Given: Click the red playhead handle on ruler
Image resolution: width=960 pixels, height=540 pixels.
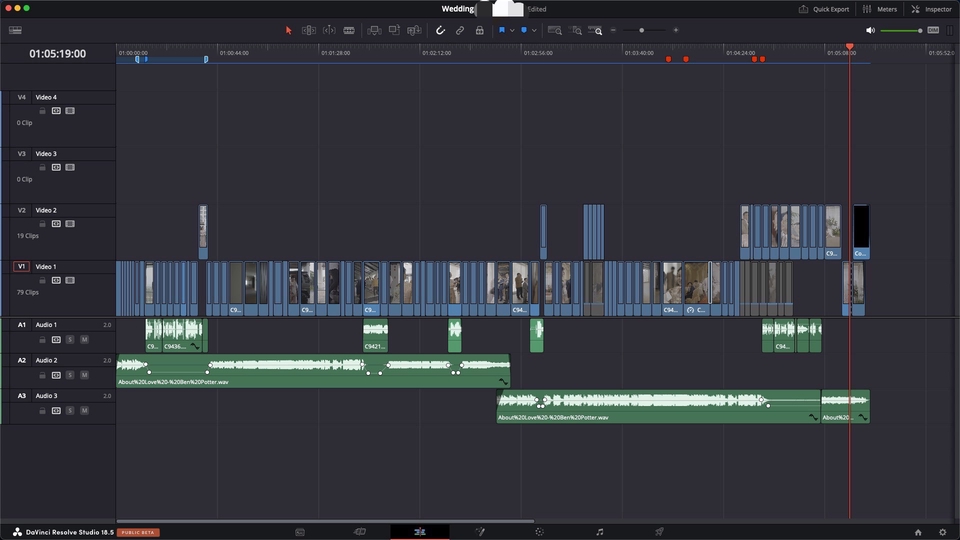Looking at the screenshot, I should [x=850, y=47].
